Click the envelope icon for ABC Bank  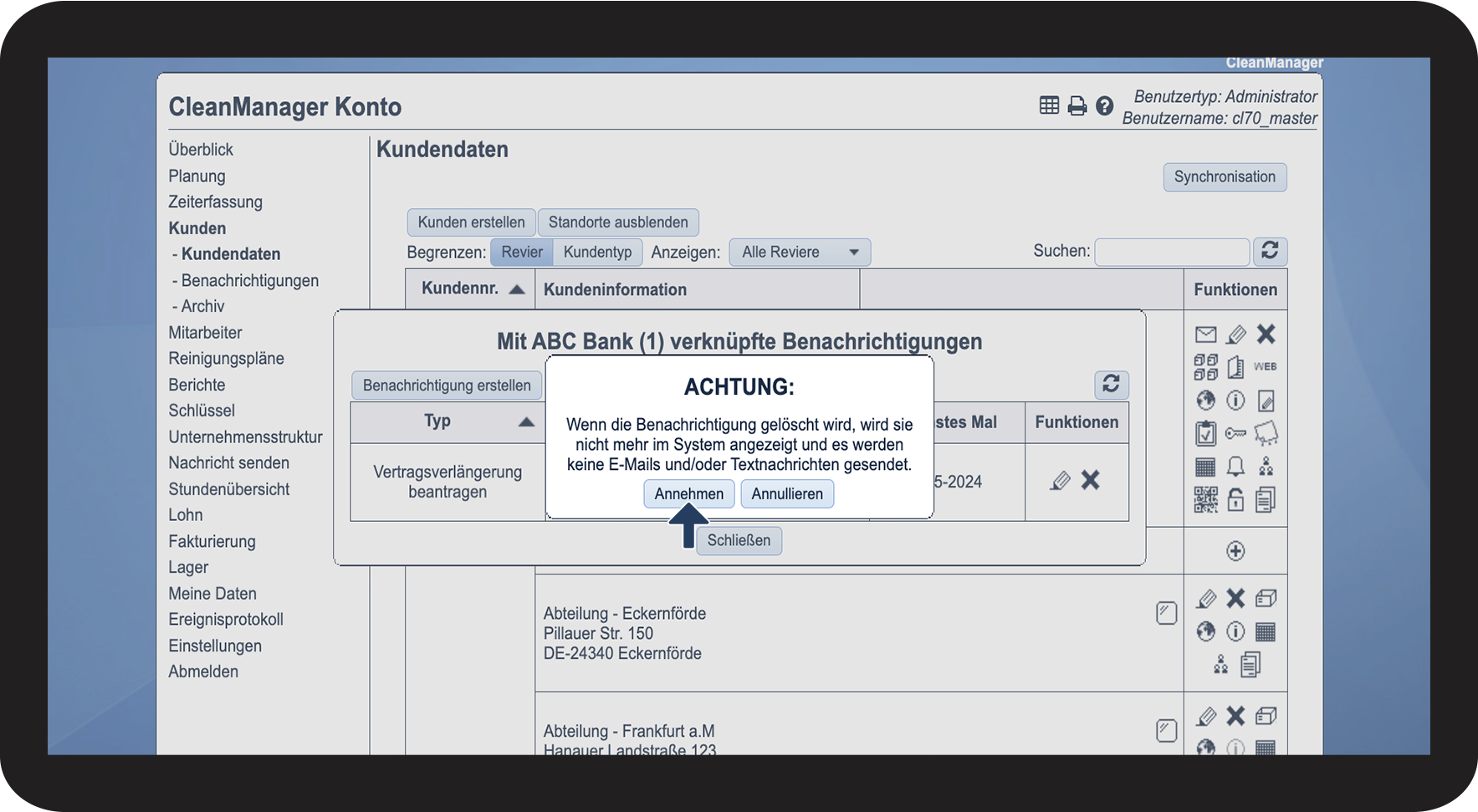(1205, 335)
